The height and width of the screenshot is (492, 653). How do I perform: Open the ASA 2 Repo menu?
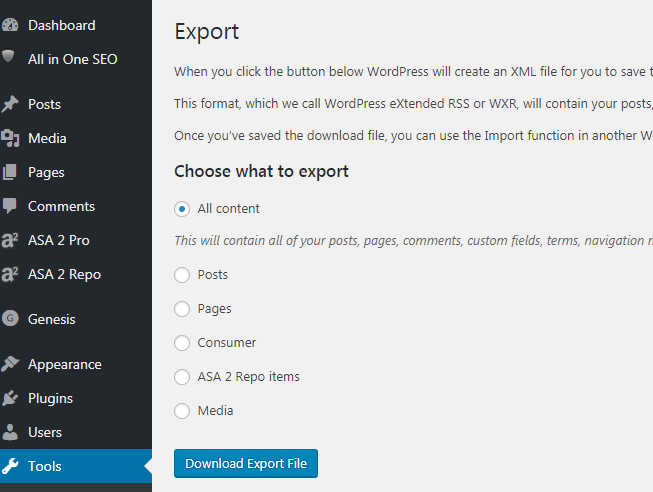pyautogui.click(x=65, y=275)
